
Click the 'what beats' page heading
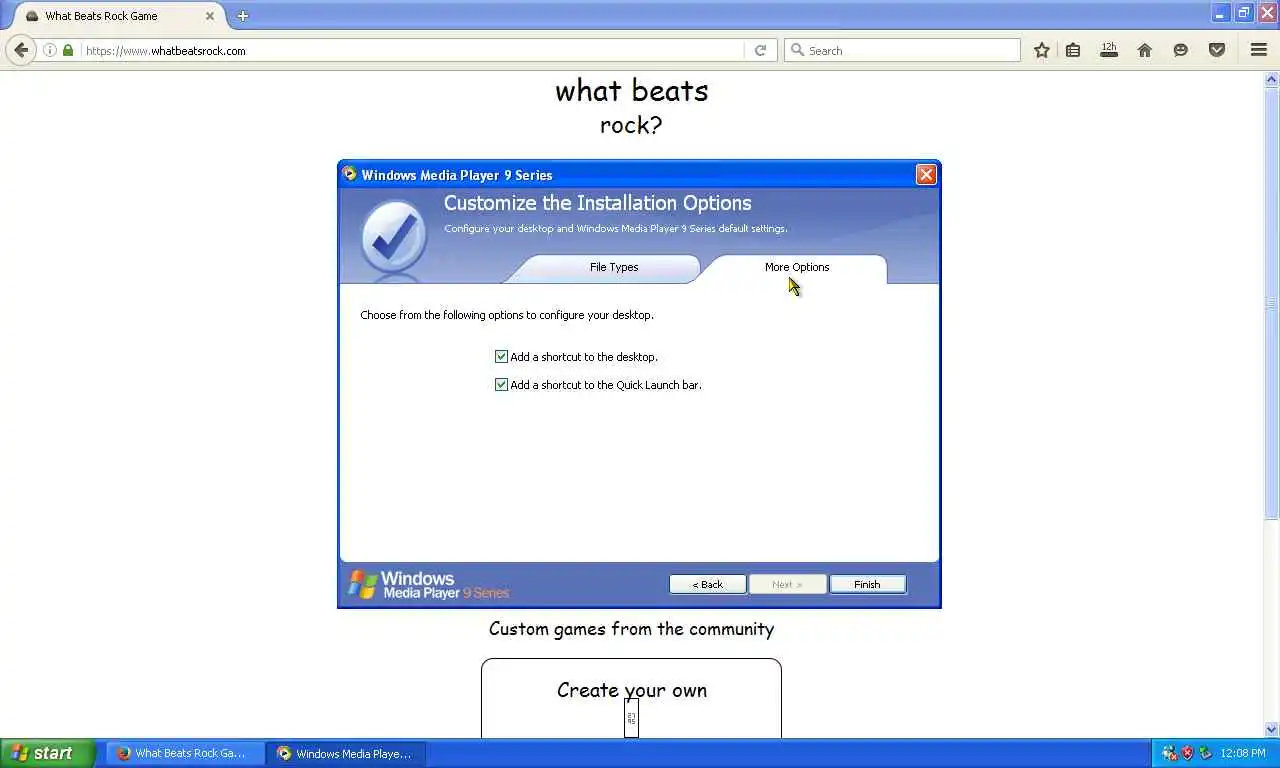click(x=631, y=90)
